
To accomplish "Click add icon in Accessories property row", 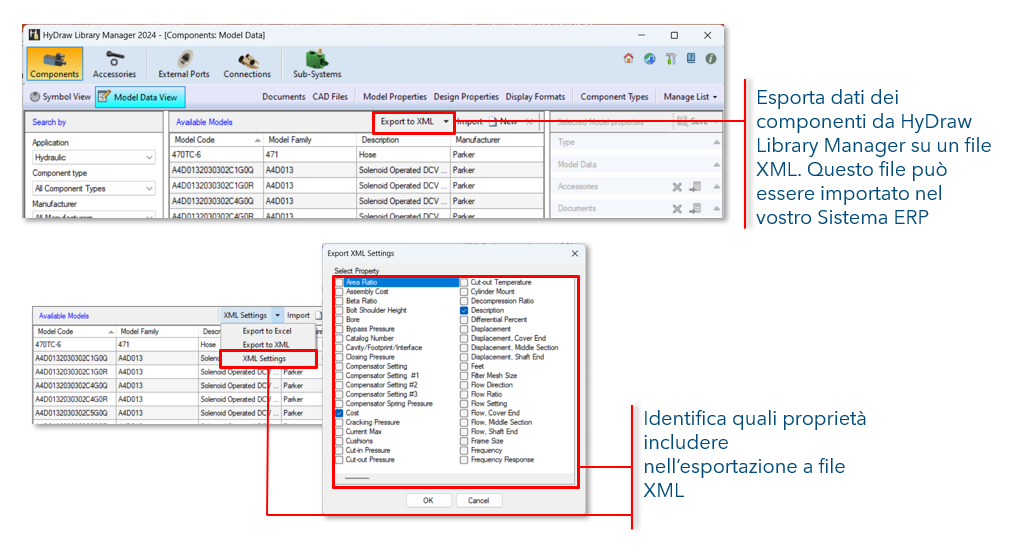I will [x=695, y=187].
